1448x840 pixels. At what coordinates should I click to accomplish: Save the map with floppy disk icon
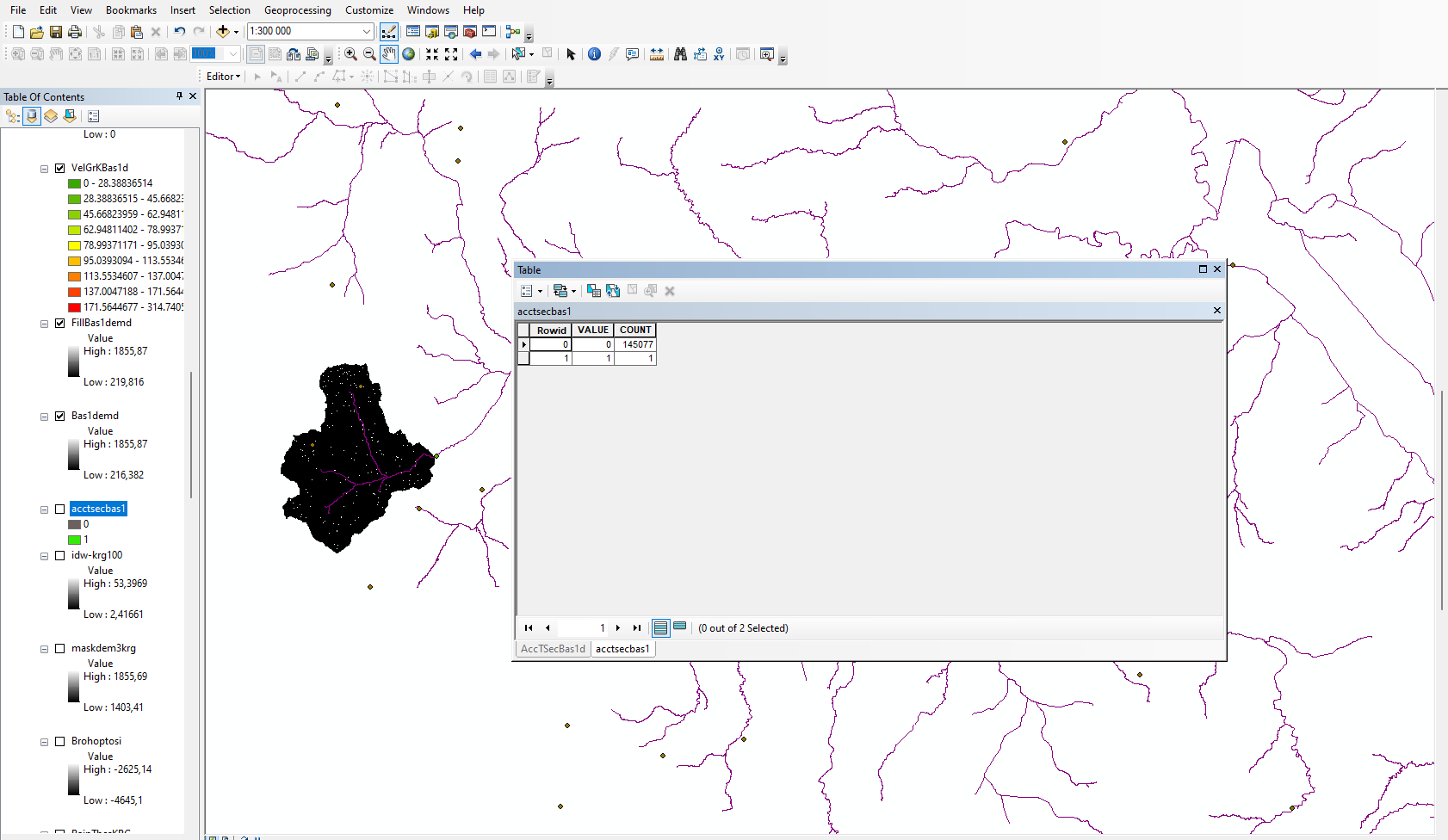pos(56,32)
